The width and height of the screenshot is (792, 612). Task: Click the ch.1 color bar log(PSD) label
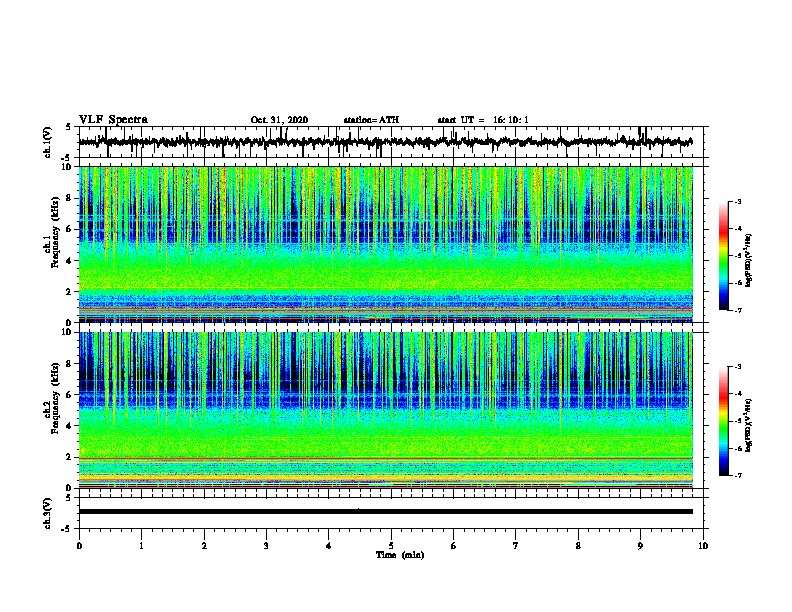[x=749, y=260]
